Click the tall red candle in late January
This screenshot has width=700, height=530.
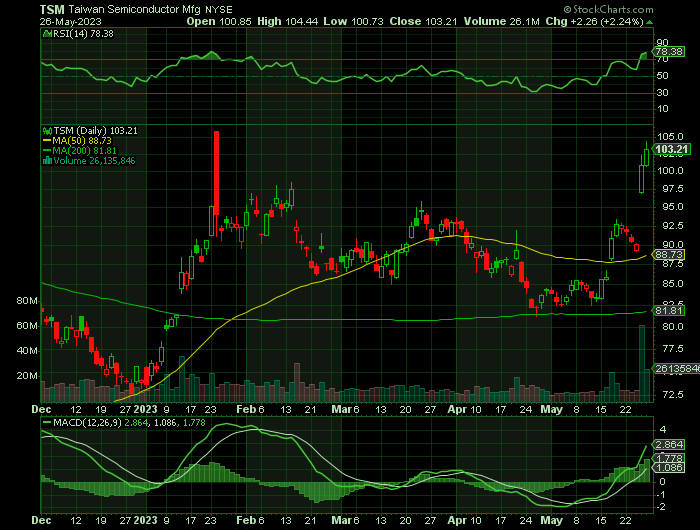[x=217, y=173]
